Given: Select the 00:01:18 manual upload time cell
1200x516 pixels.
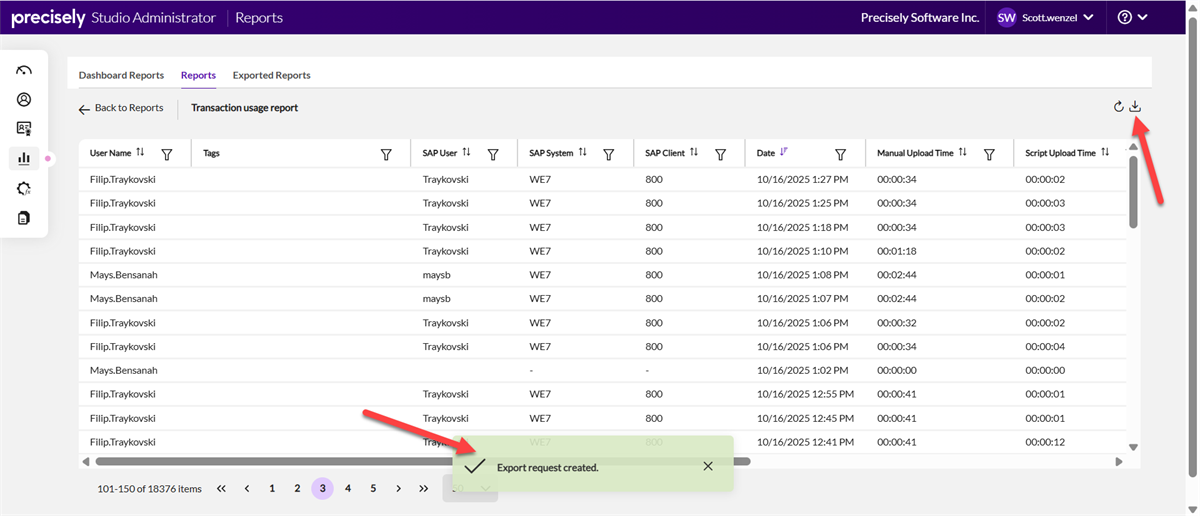Looking at the screenshot, I should [x=897, y=251].
